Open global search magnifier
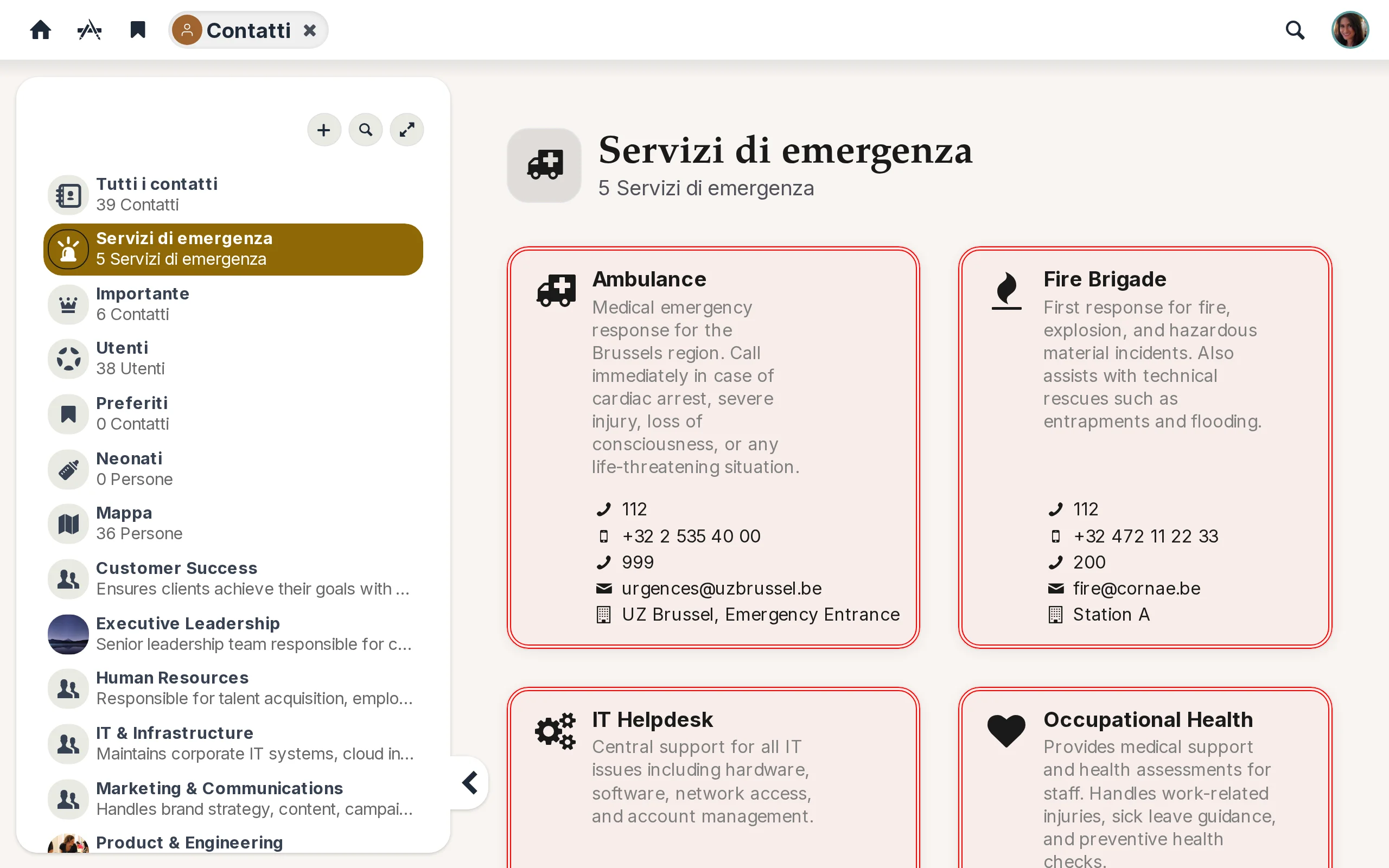 (1295, 30)
